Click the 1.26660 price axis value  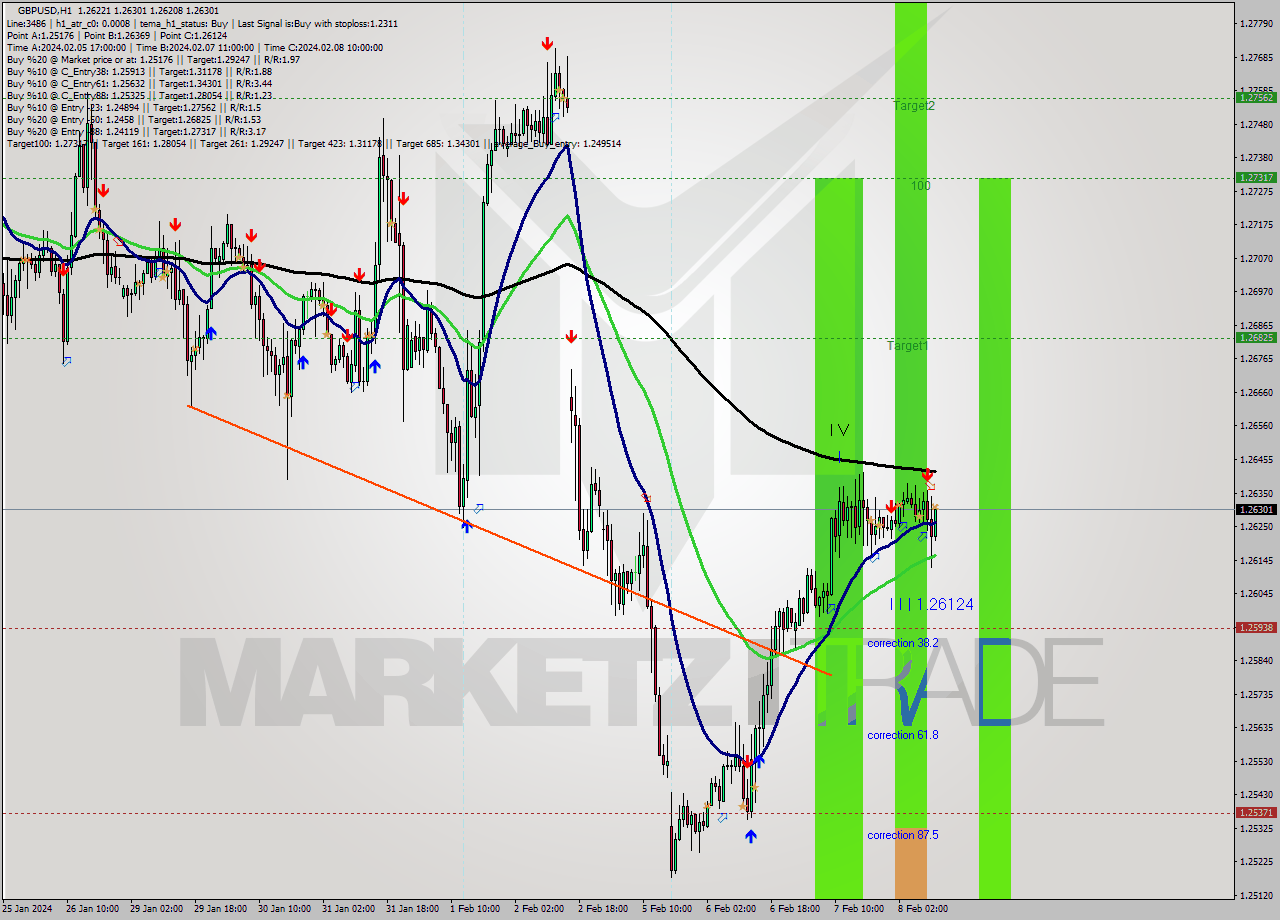pos(1256,392)
